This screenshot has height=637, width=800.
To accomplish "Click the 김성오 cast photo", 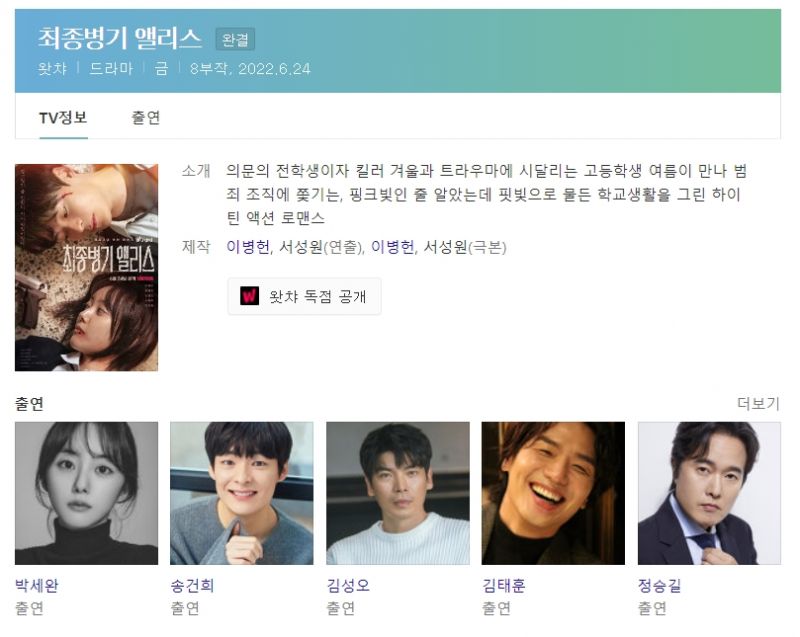I will pyautogui.click(x=398, y=493).
